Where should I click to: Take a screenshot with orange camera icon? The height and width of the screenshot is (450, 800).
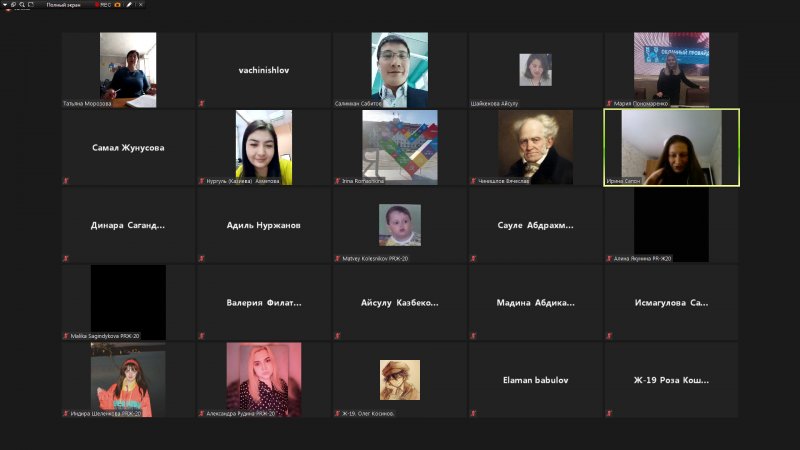click(118, 5)
